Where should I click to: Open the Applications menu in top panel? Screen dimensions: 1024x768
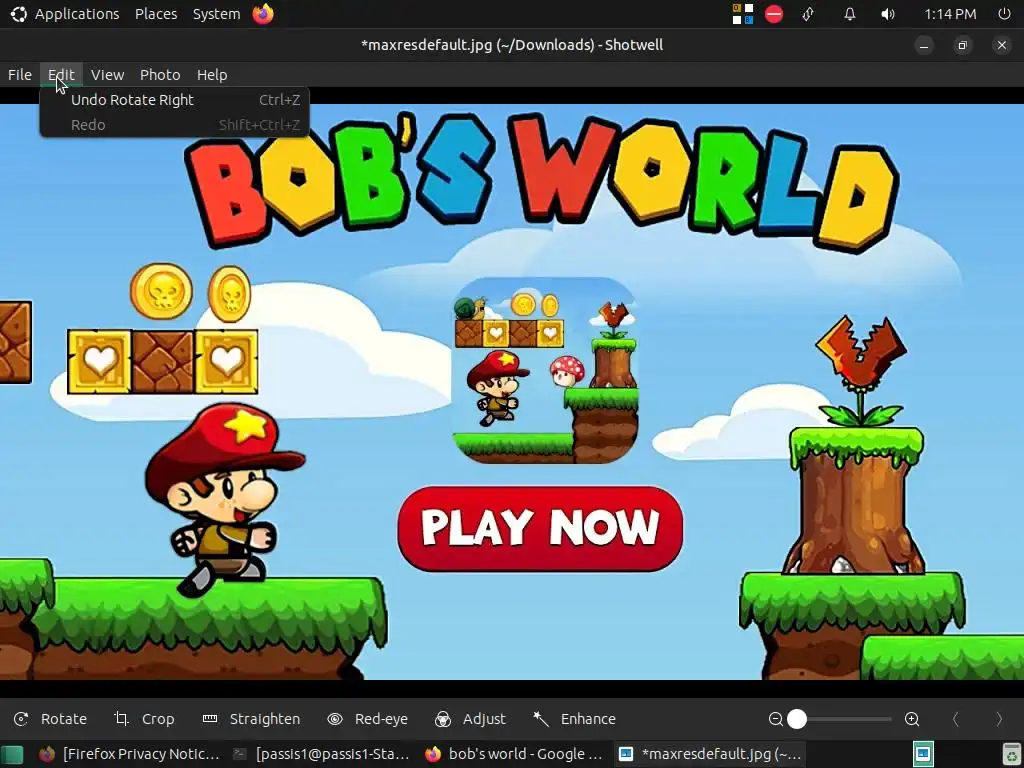(65, 14)
